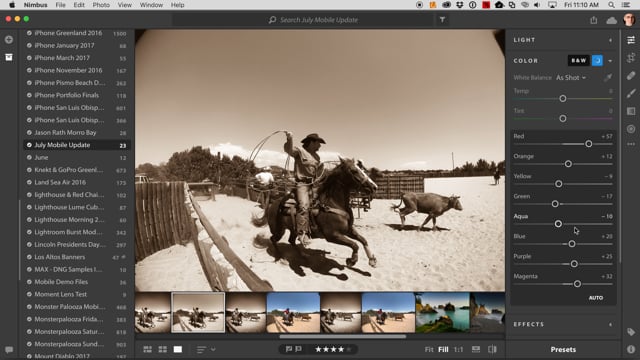Set zoom to Fill
640x360 pixels.
(x=443, y=349)
